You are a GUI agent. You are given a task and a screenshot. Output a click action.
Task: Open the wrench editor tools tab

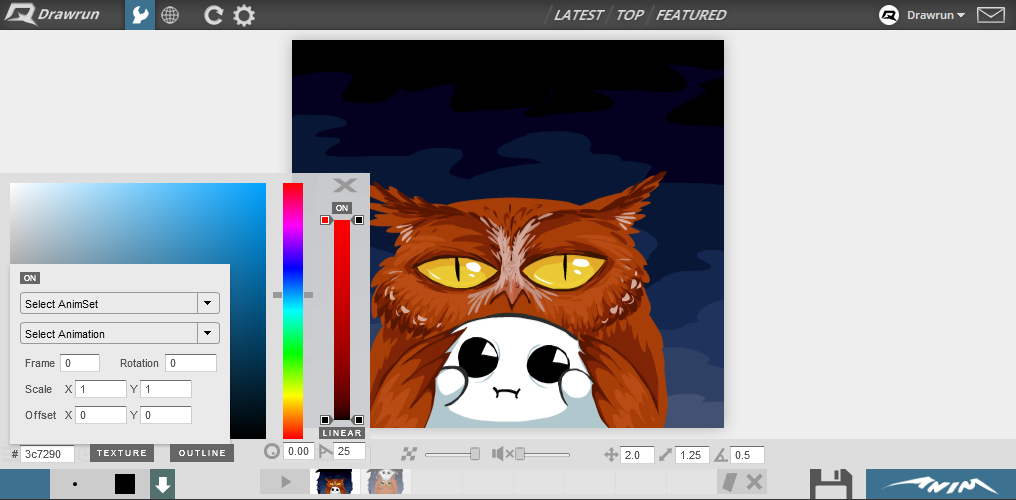pos(140,15)
